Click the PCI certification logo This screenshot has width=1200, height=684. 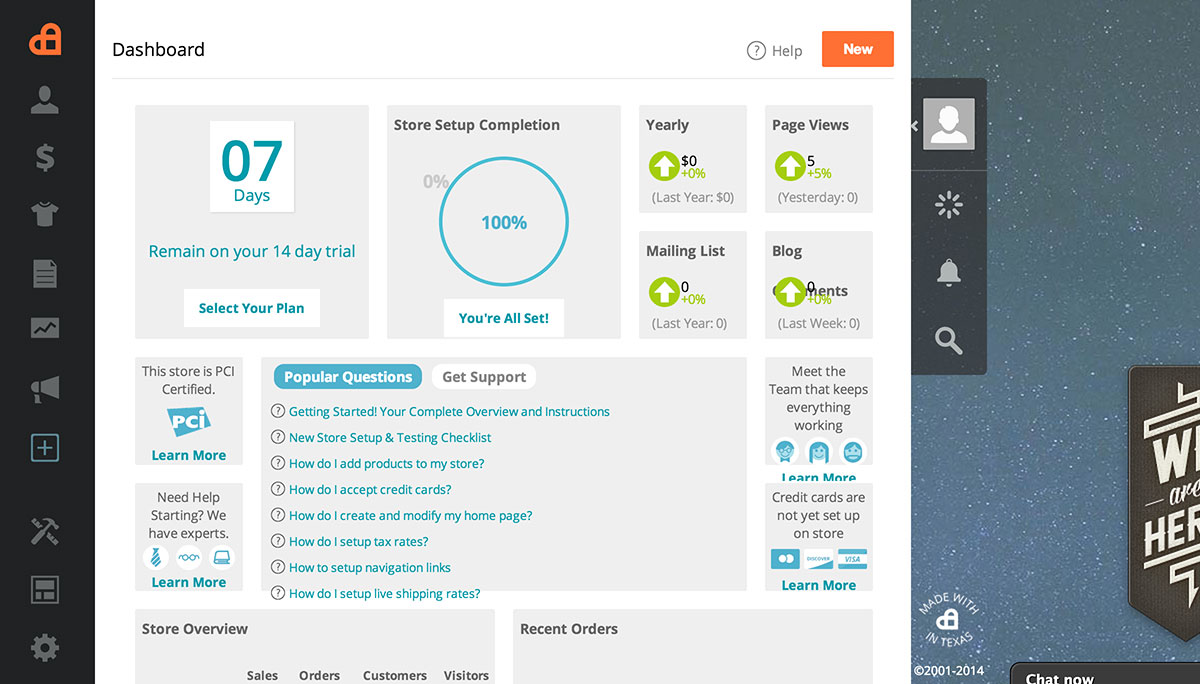point(189,422)
